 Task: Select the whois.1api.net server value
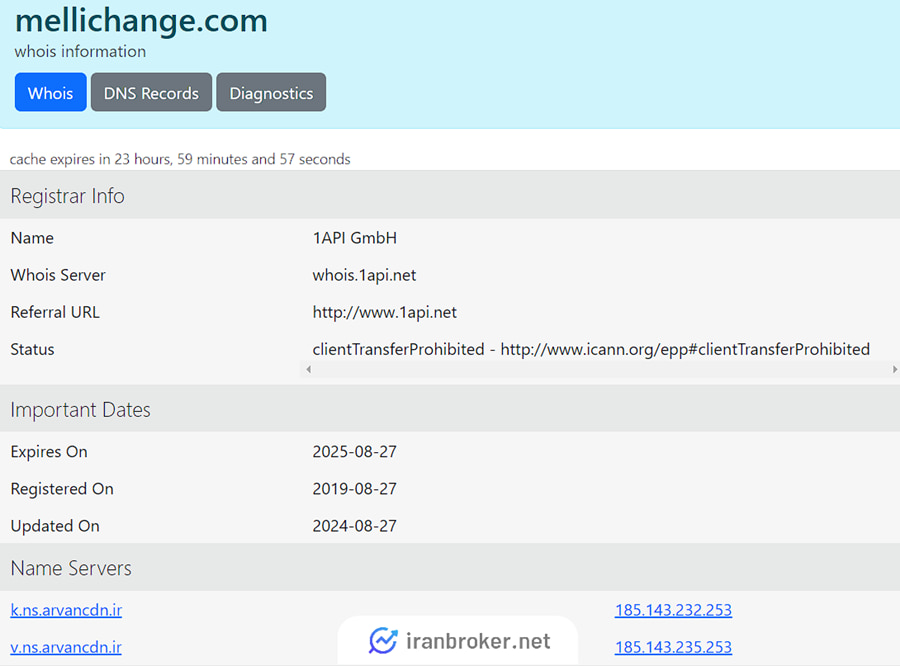click(x=364, y=275)
